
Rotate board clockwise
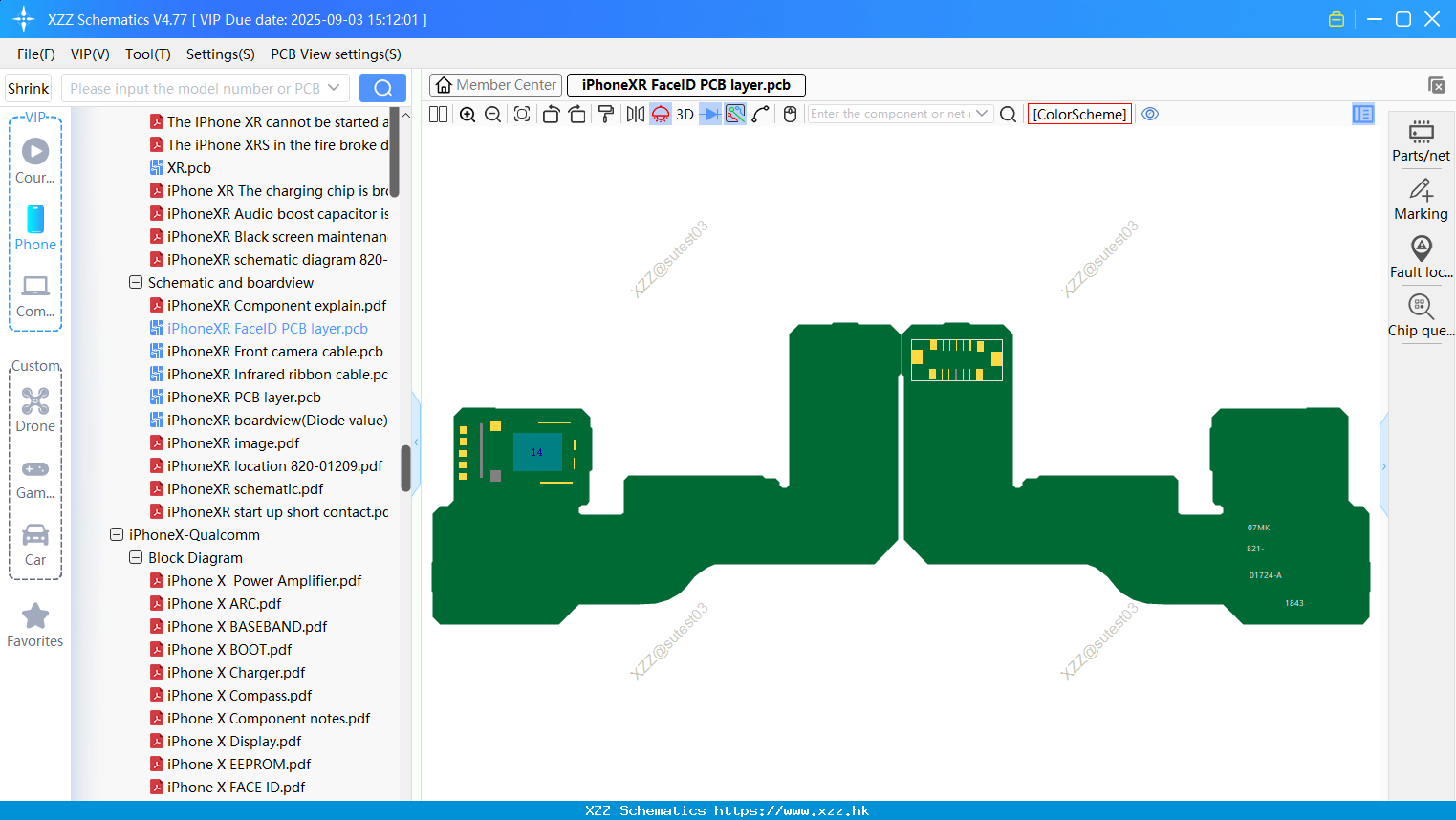[577, 114]
